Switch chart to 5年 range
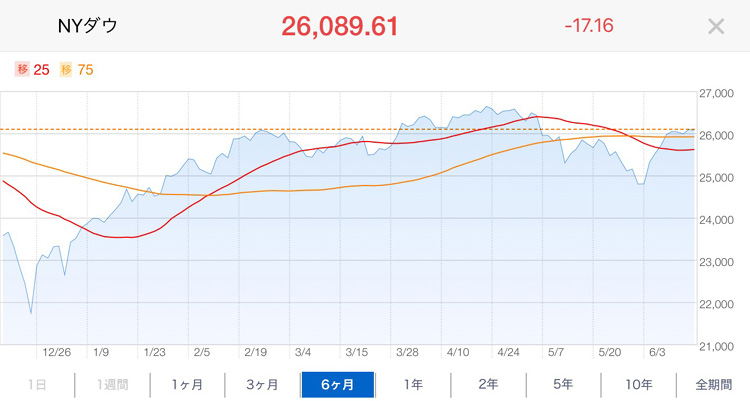This screenshot has height=401, width=750. (x=563, y=385)
